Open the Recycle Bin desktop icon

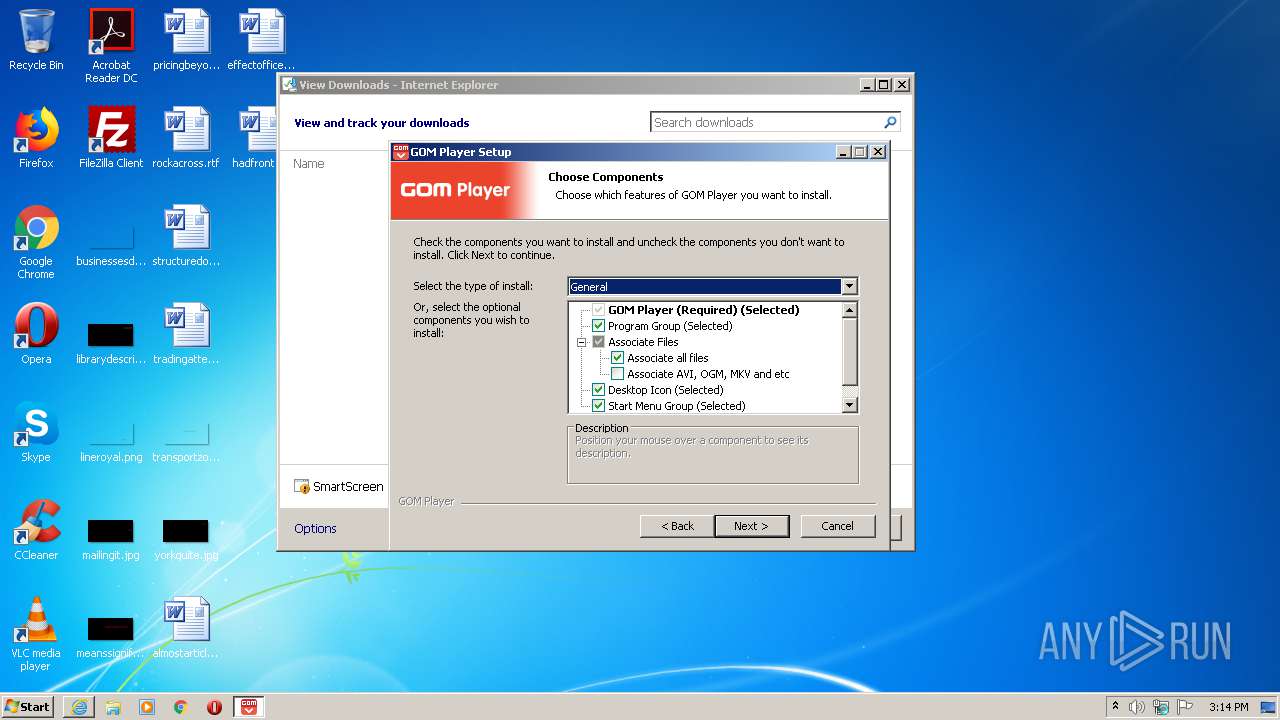click(36, 40)
